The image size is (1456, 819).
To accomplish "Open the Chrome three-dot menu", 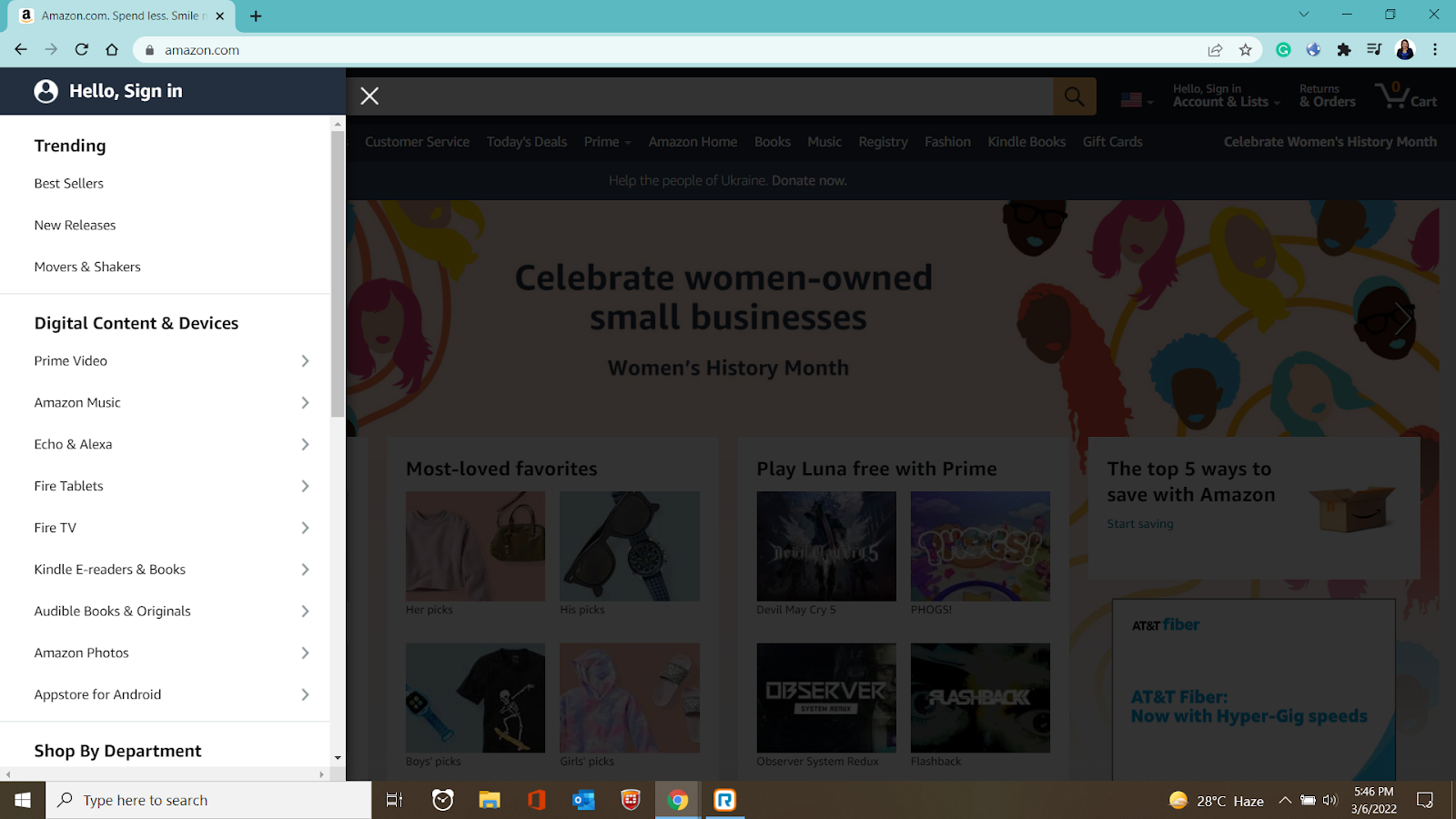I will [x=1435, y=50].
